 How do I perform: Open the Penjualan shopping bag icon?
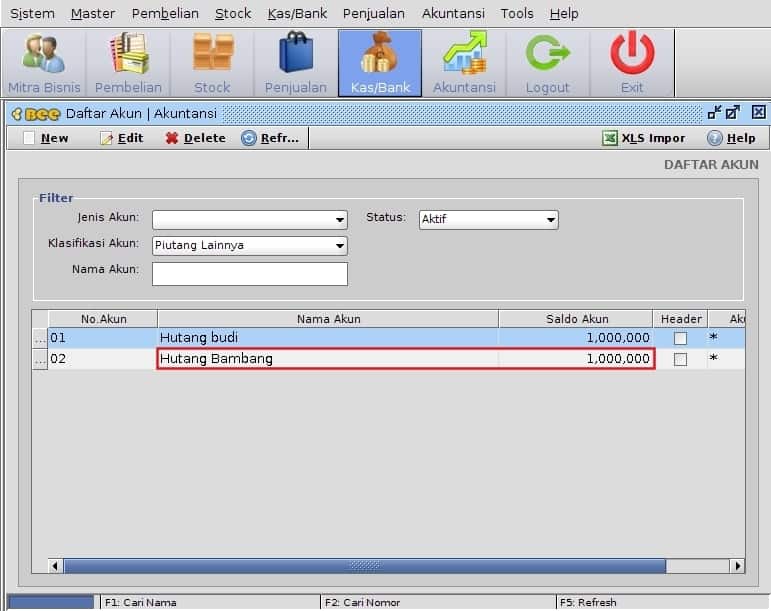click(x=296, y=63)
